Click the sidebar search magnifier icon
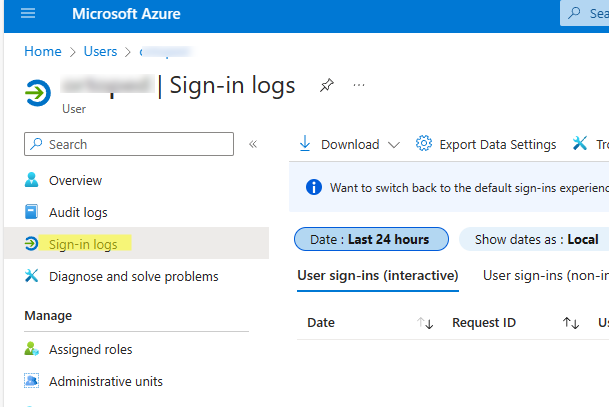The width and height of the screenshot is (609, 407). tap(37, 144)
